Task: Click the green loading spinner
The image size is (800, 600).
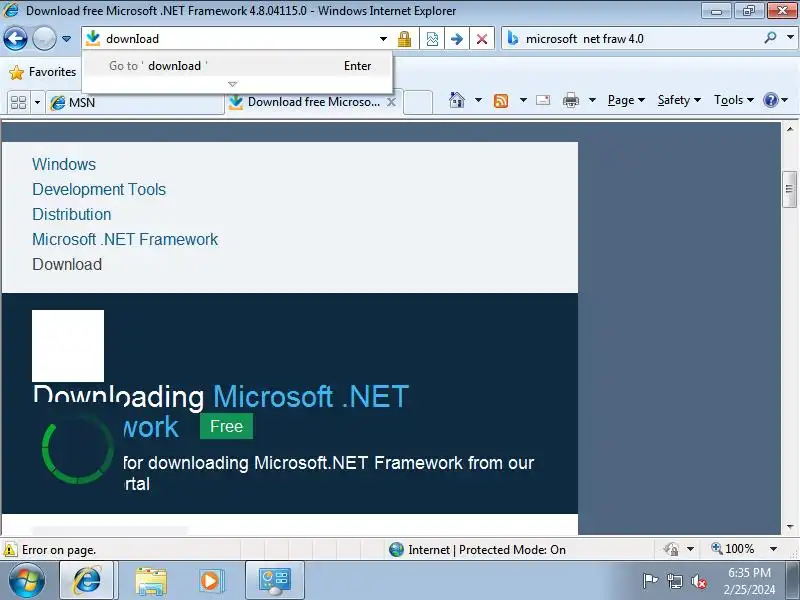Action: pyautogui.click(x=78, y=449)
